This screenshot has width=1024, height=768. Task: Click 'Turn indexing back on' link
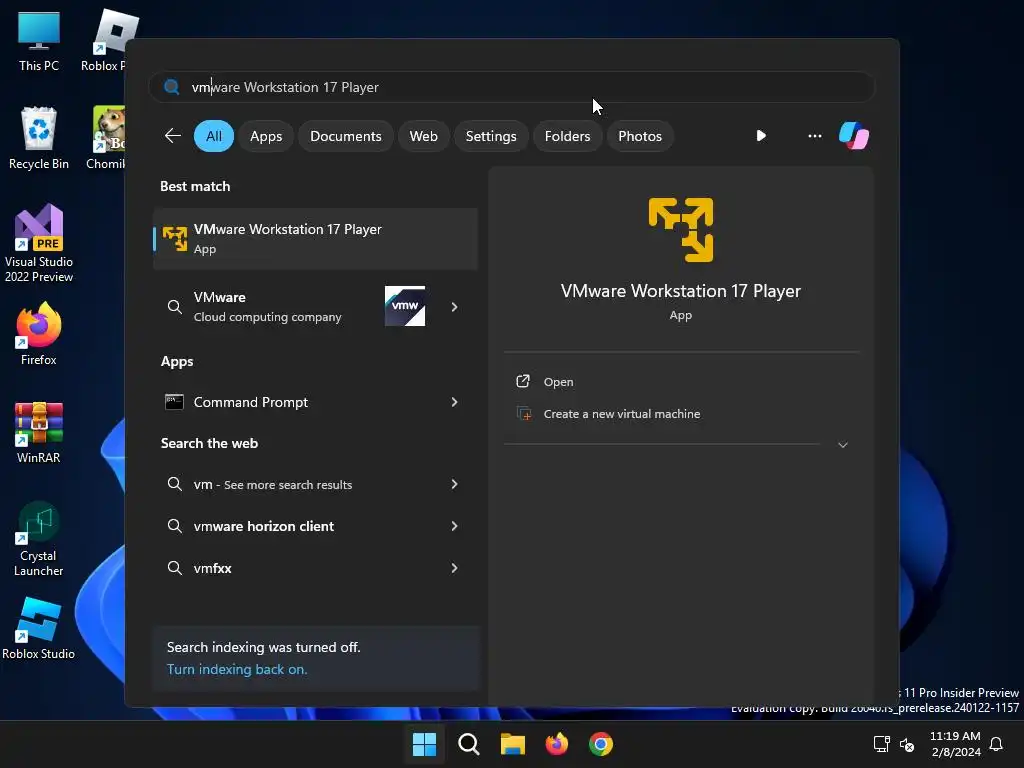tap(236, 669)
